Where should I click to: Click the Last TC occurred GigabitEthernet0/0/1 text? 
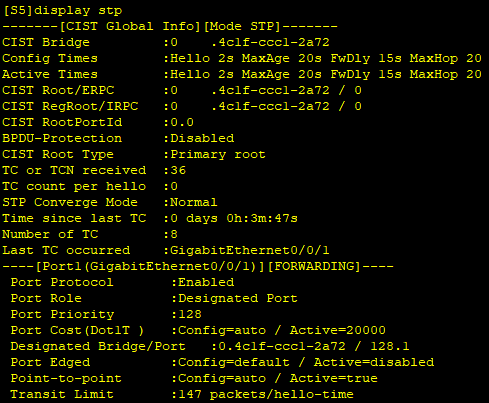point(250,250)
